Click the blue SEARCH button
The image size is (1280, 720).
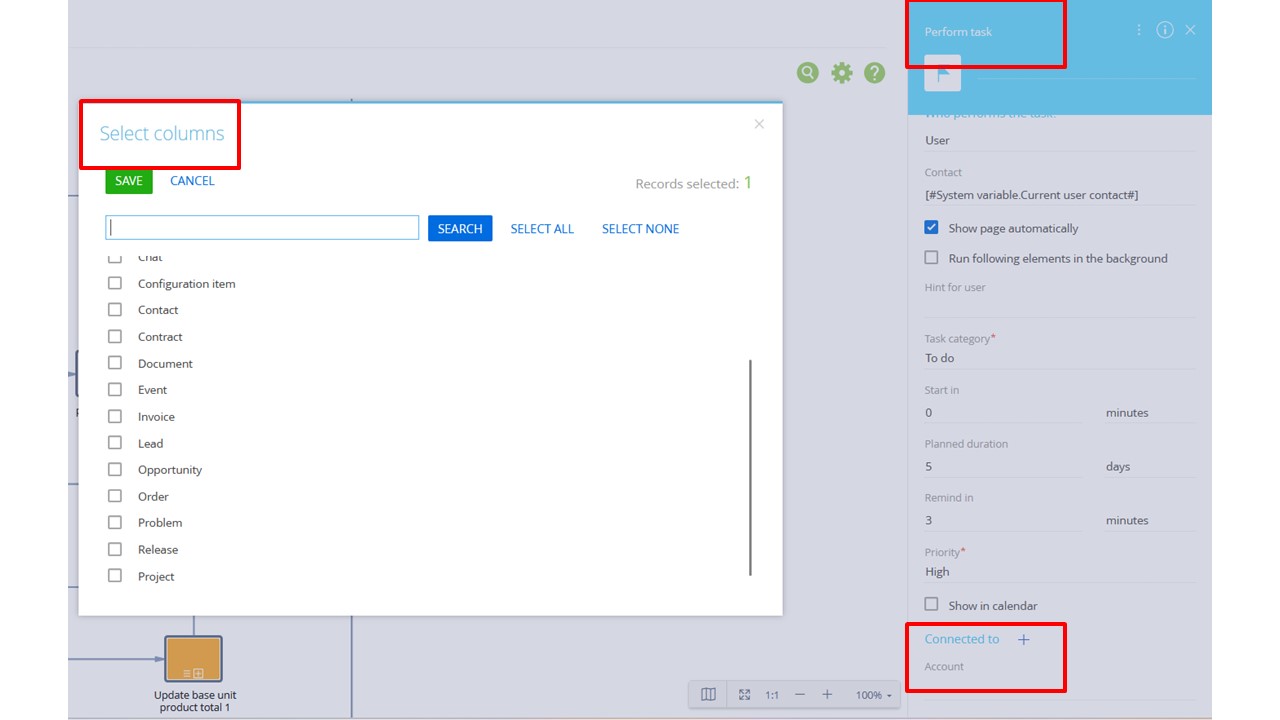click(x=460, y=228)
